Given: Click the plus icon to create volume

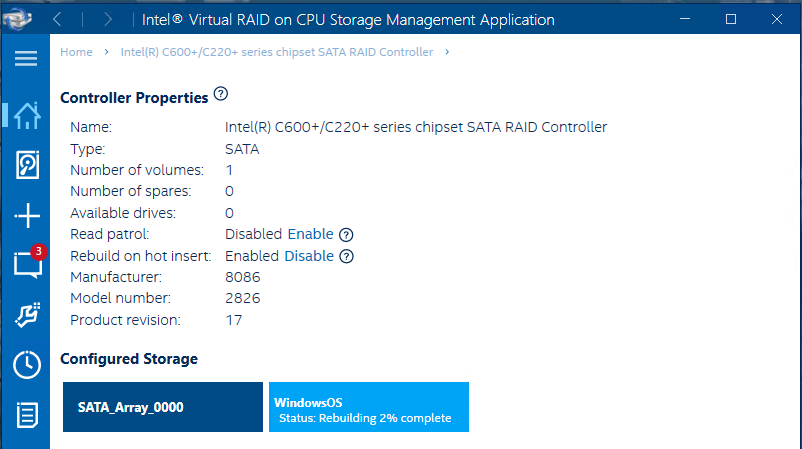Looking at the screenshot, I should click(x=27, y=215).
